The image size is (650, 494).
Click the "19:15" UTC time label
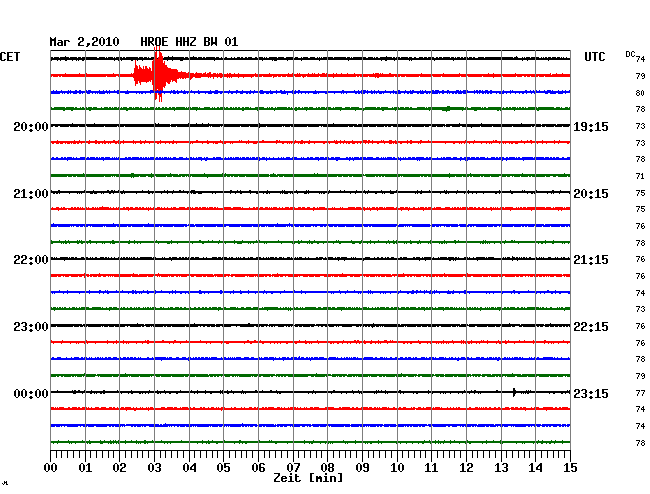coord(591,126)
